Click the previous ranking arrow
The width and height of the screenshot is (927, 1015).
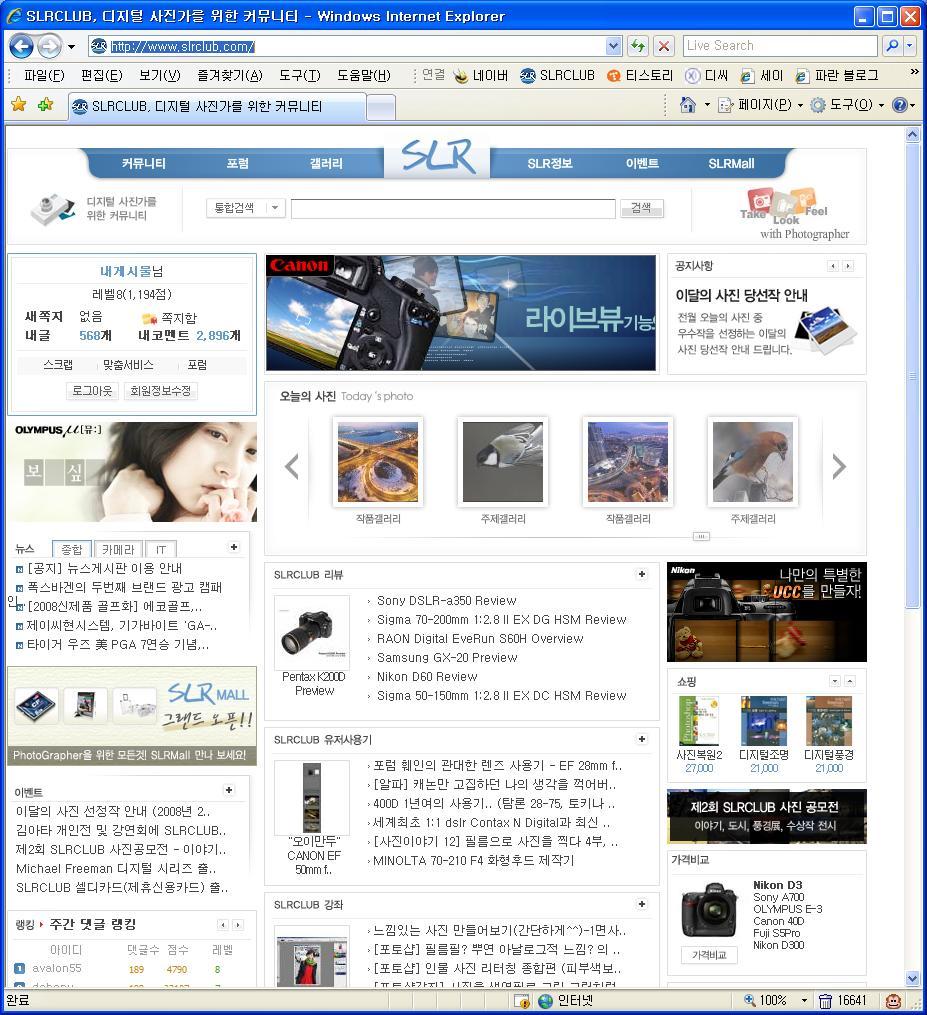click(223, 925)
